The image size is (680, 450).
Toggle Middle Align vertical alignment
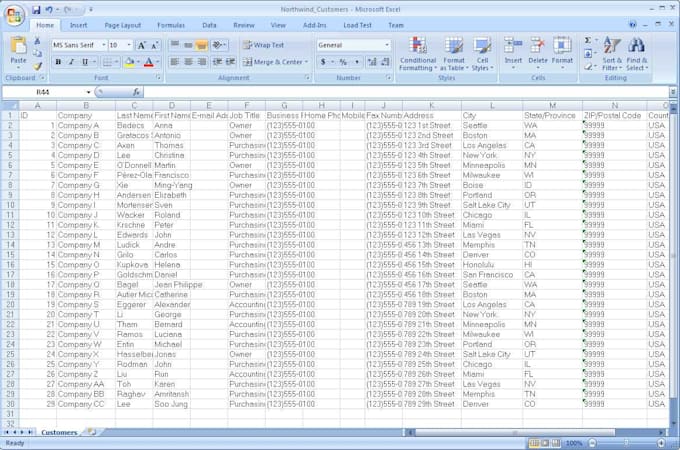click(188, 45)
